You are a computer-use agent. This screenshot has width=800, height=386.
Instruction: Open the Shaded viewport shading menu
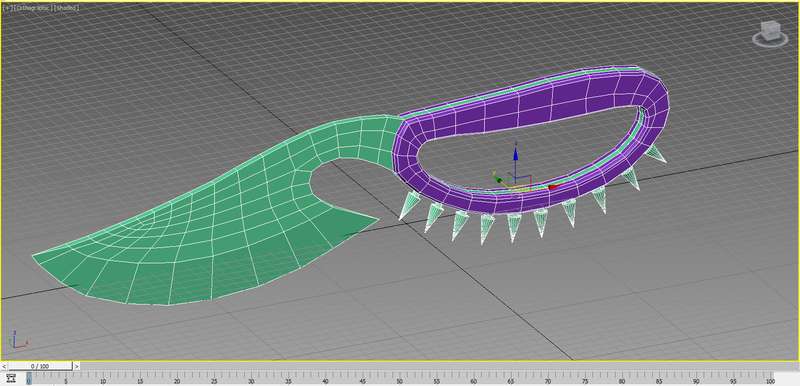(x=65, y=9)
